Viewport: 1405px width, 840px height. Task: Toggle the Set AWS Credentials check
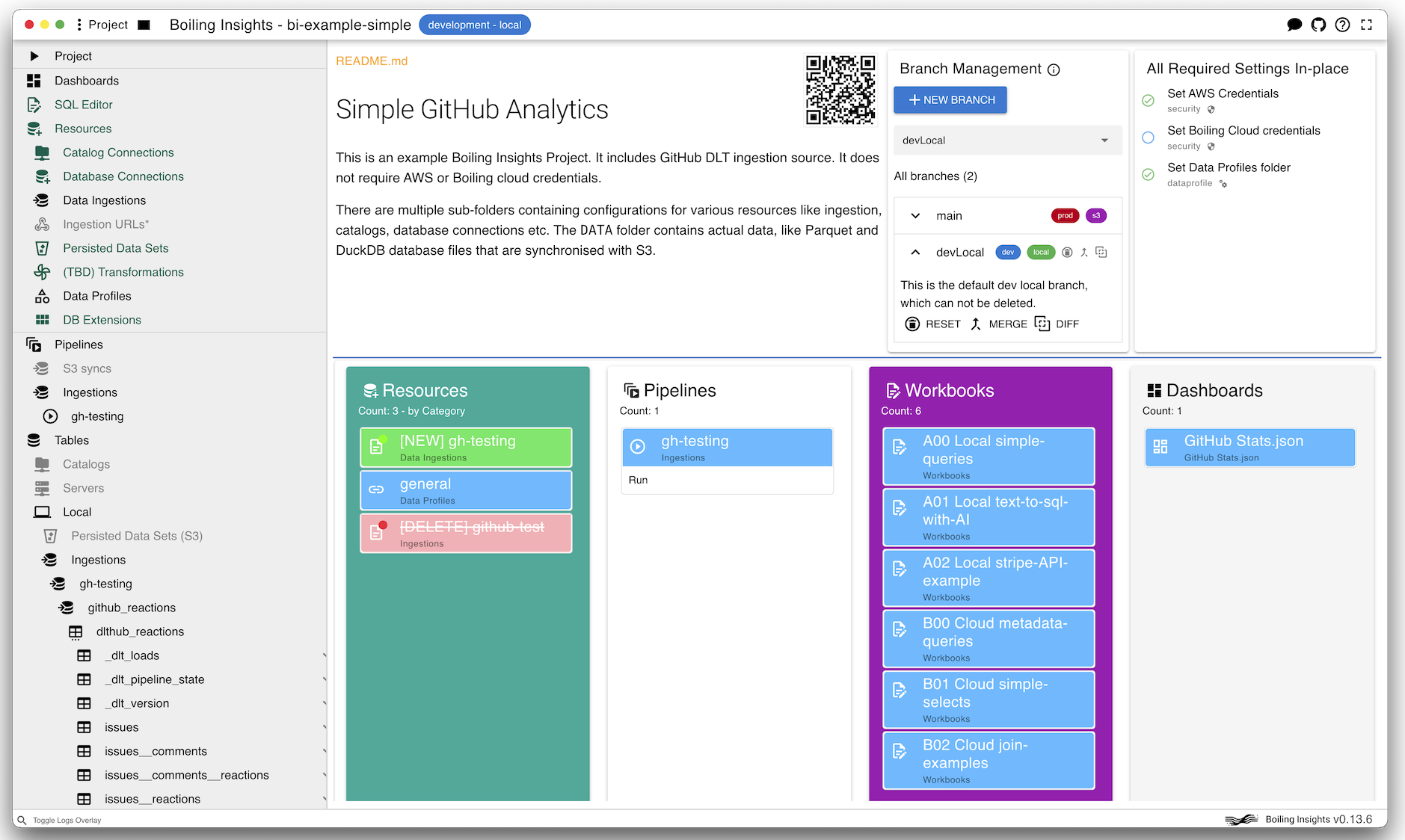point(1148,100)
